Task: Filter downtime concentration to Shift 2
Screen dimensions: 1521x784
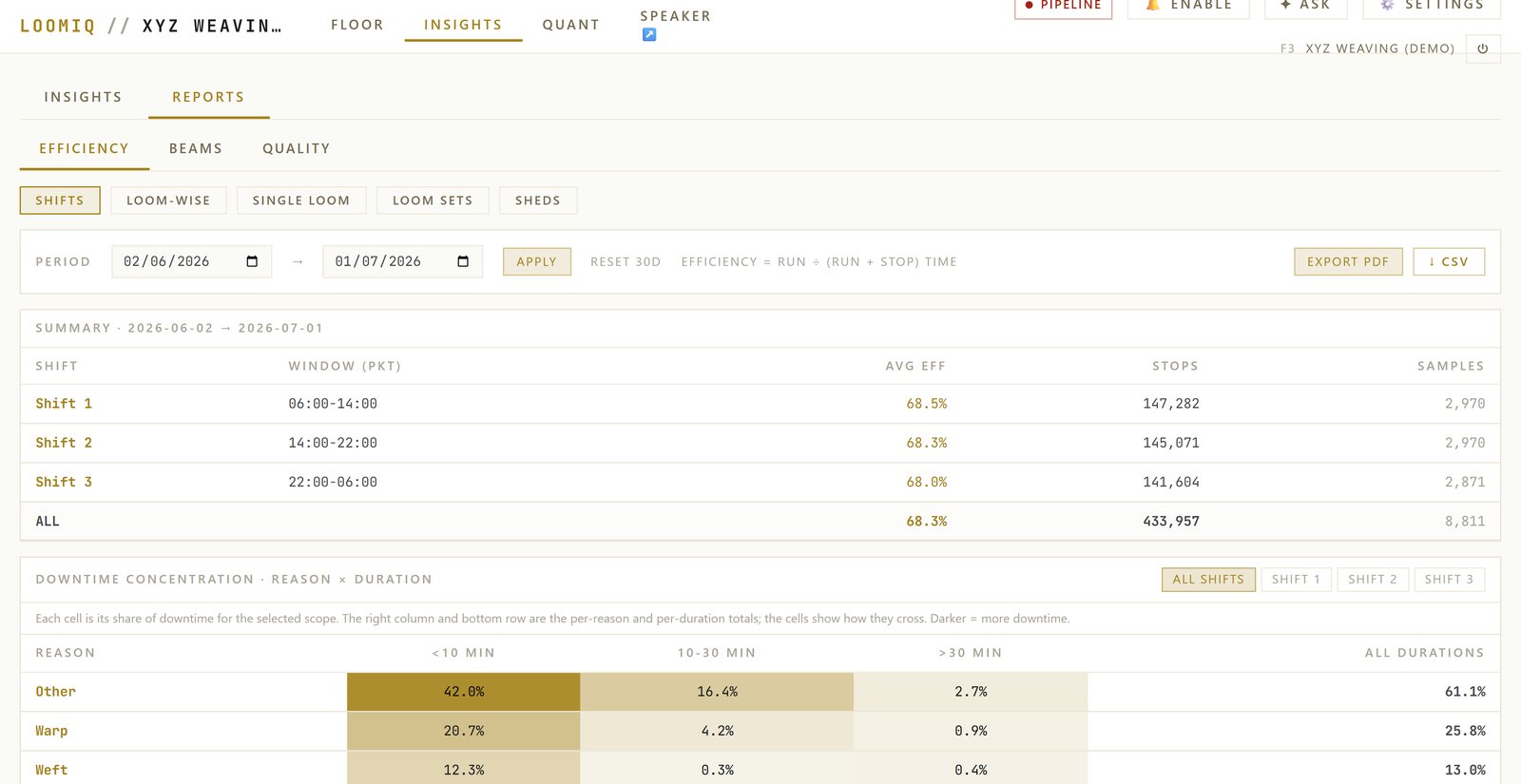Action: click(1373, 580)
